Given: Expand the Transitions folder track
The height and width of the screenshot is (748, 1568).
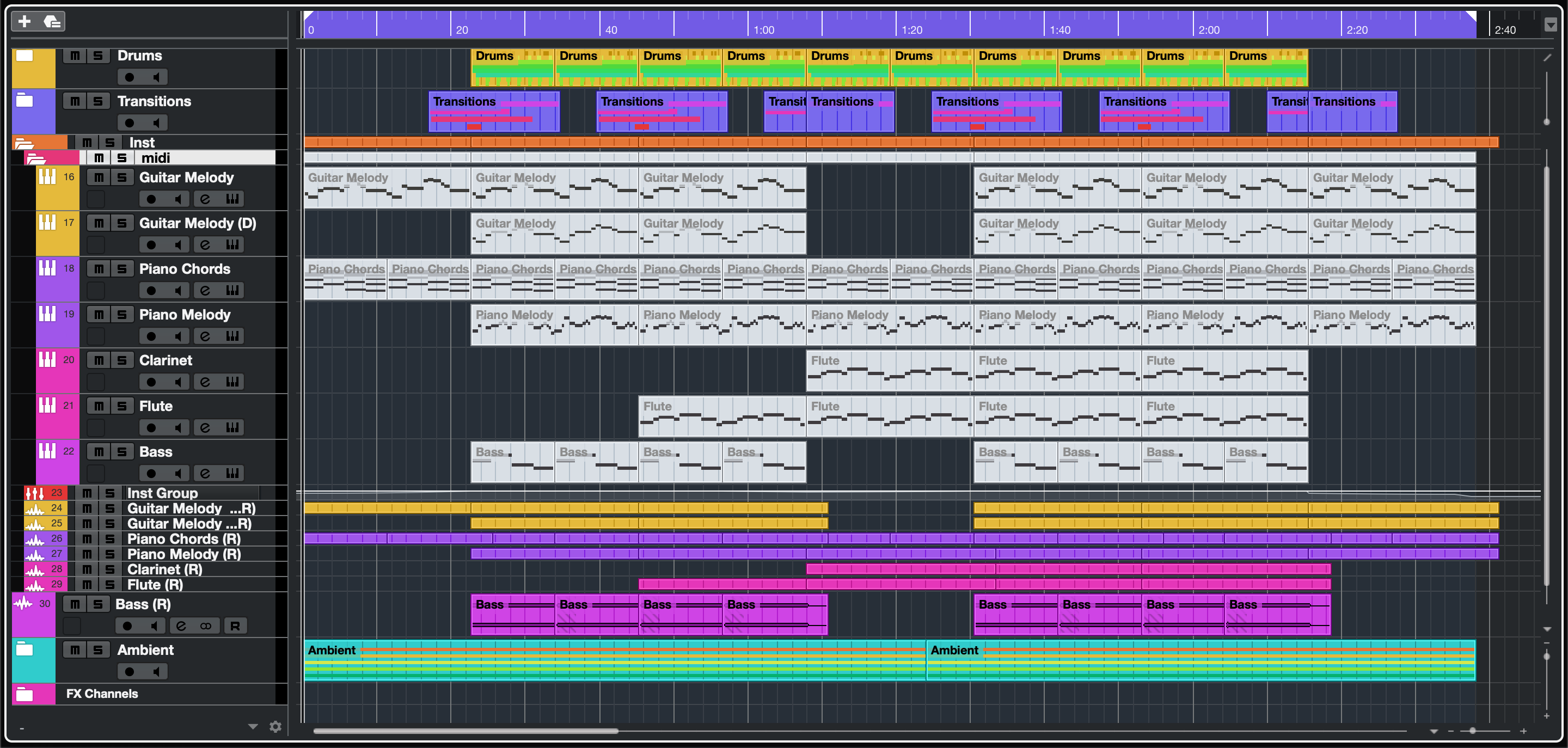Looking at the screenshot, I should point(24,100).
